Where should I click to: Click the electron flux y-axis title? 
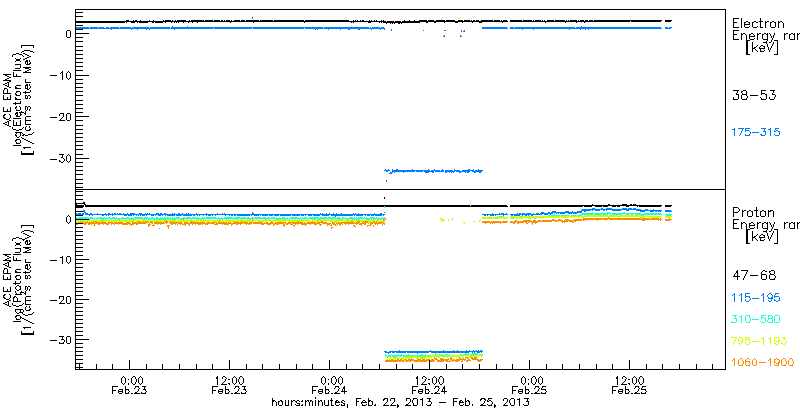(18, 100)
